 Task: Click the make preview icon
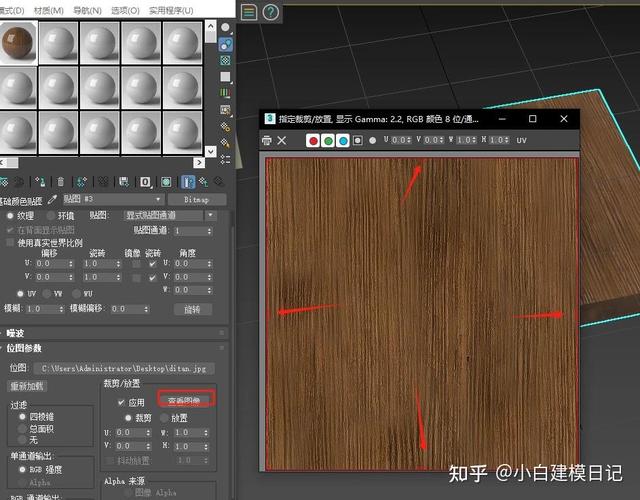(x=225, y=110)
